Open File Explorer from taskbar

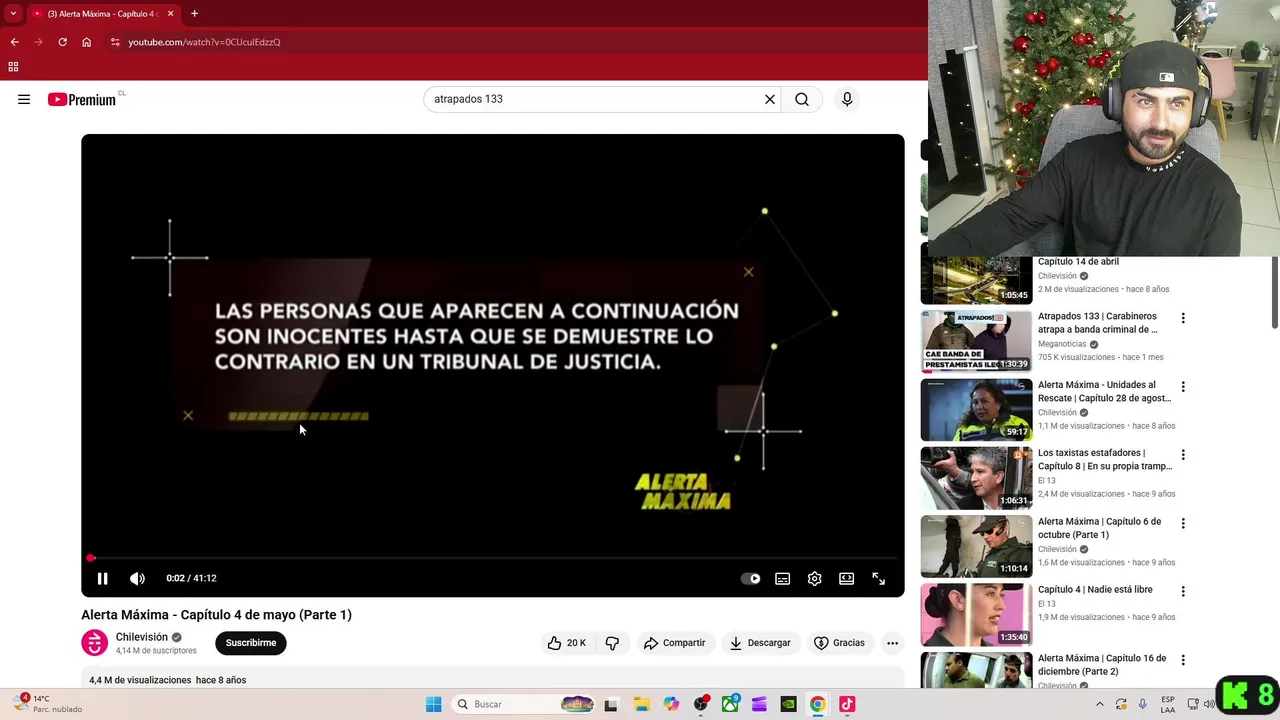point(641,704)
